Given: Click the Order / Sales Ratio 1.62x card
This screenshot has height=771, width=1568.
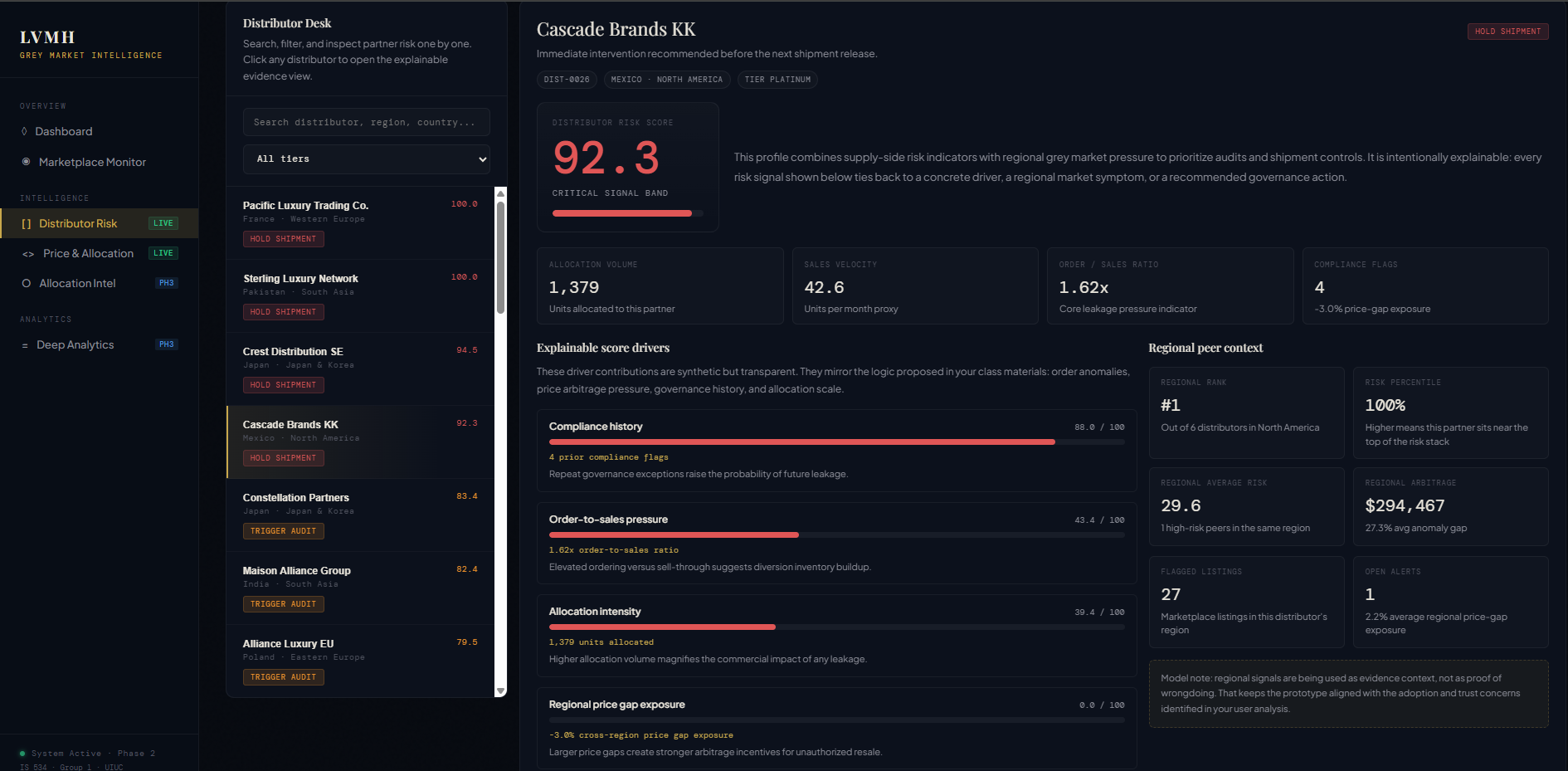Looking at the screenshot, I should (1171, 286).
